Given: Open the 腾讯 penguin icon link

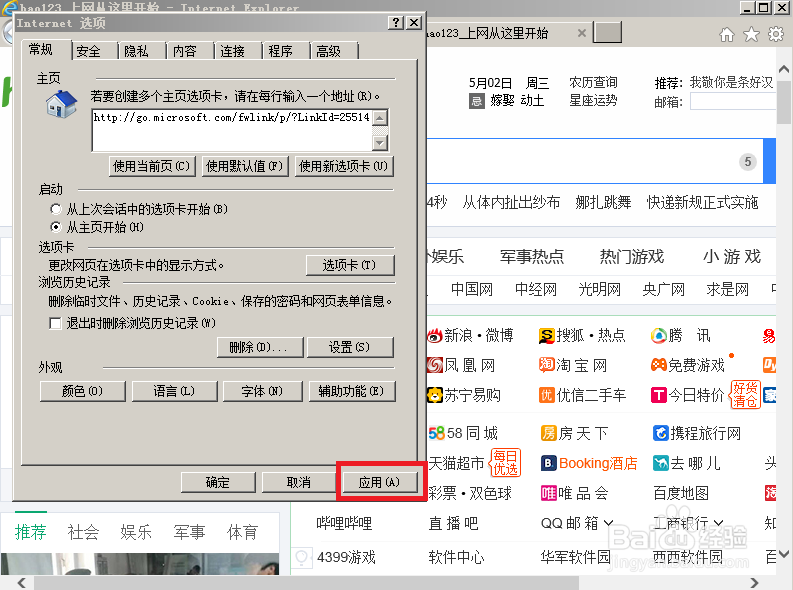Looking at the screenshot, I should pyautogui.click(x=658, y=336).
